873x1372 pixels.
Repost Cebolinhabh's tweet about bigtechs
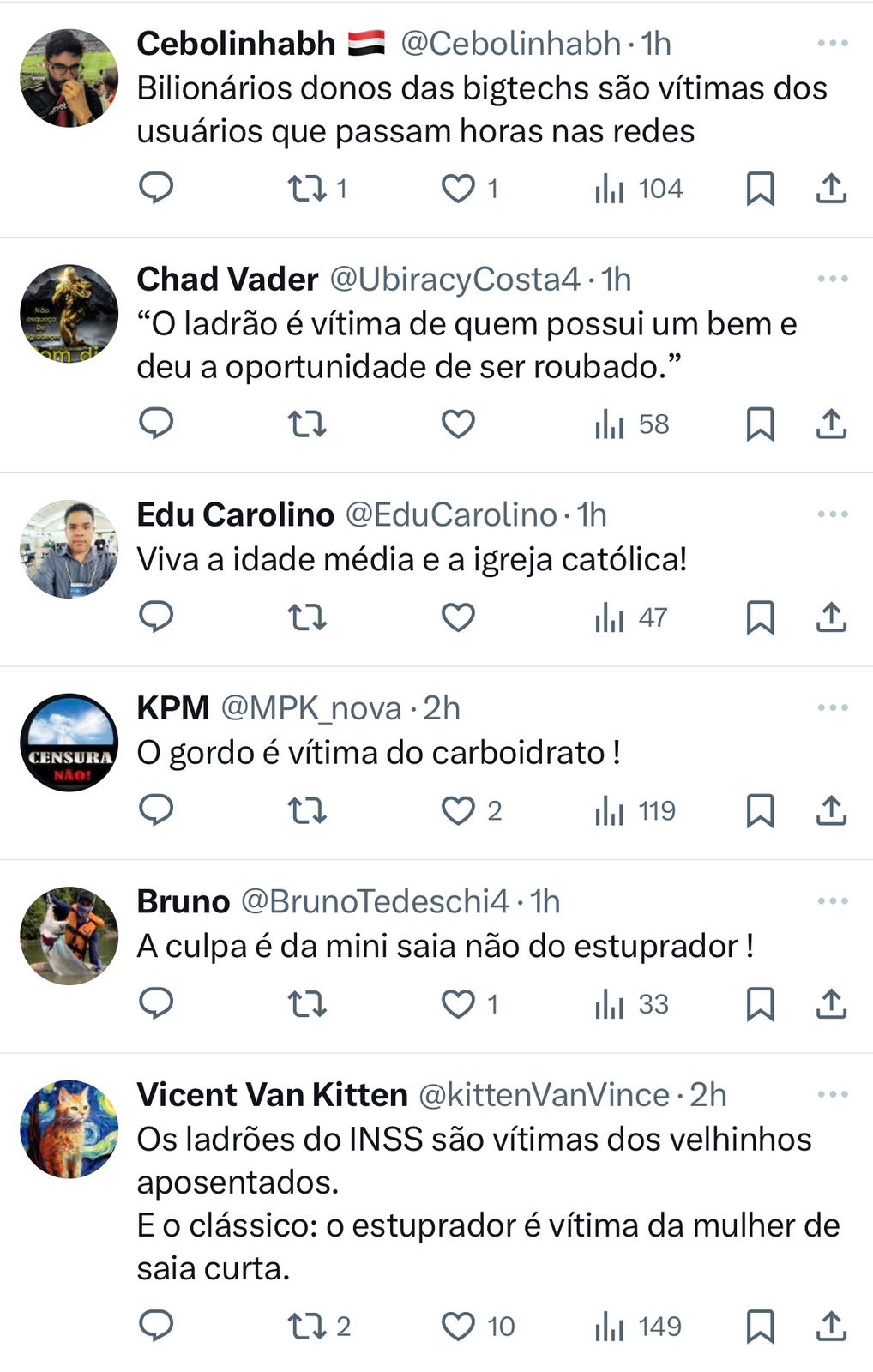(x=307, y=188)
